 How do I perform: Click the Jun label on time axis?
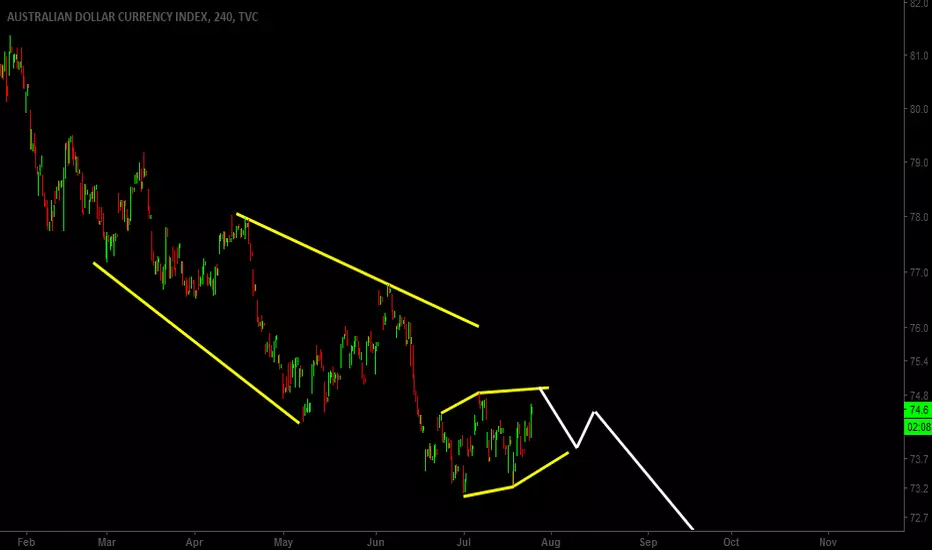click(x=376, y=542)
